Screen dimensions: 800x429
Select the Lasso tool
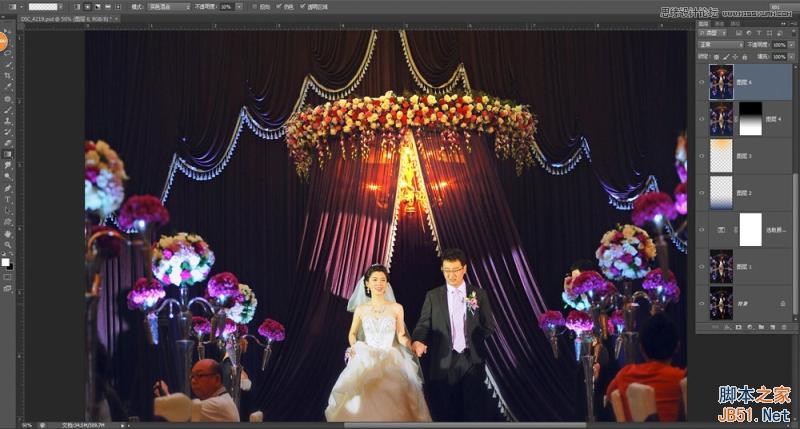8,53
